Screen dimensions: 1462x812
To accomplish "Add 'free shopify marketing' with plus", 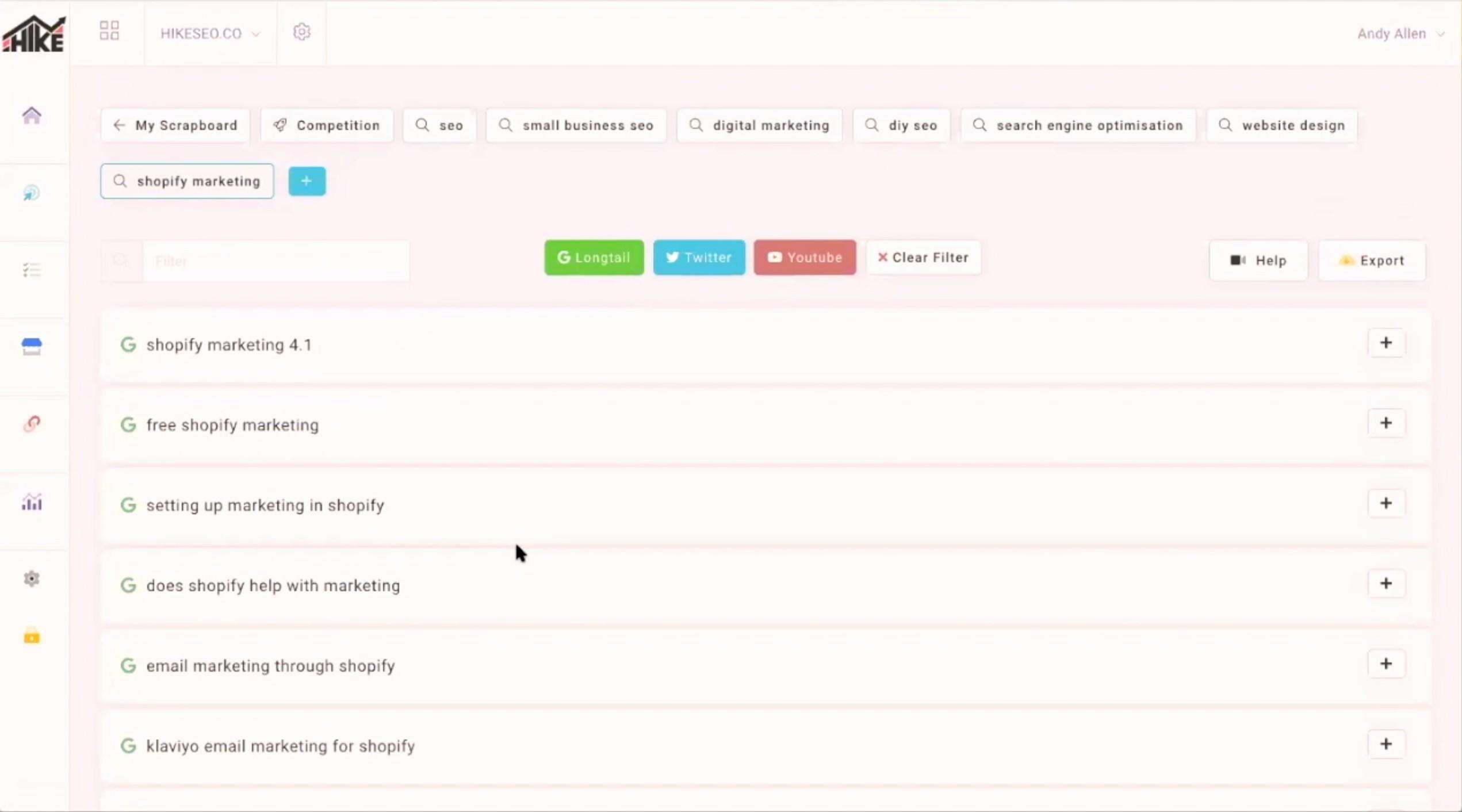I will pyautogui.click(x=1386, y=423).
